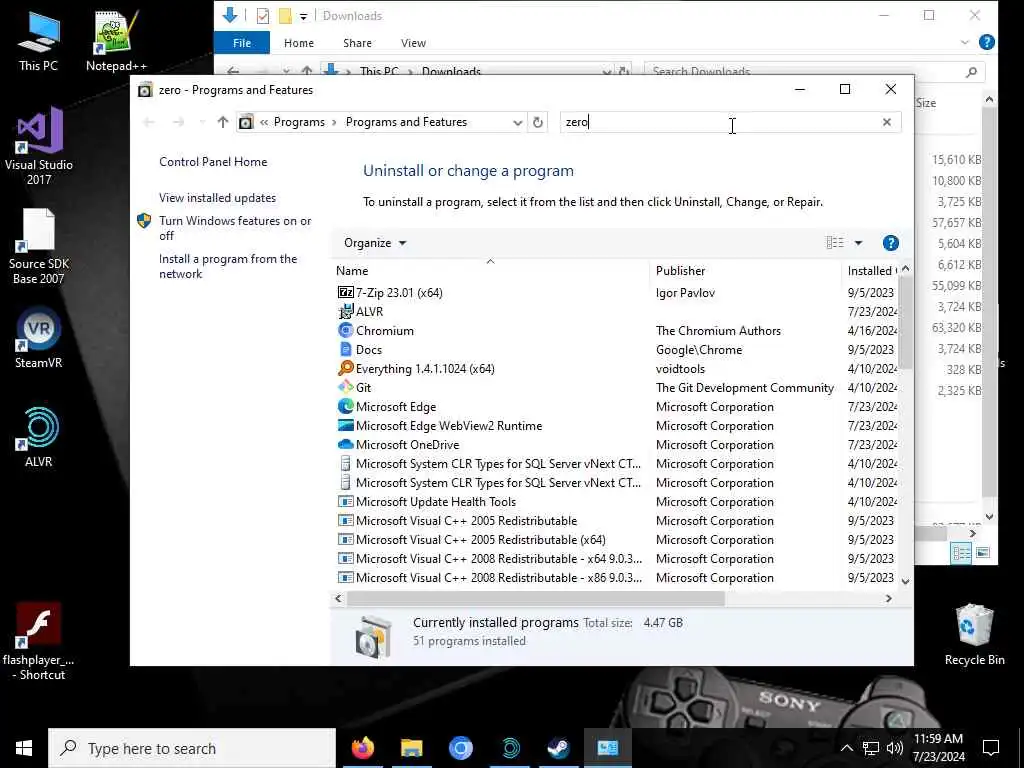
Task: Click the horizontal scrollbar in programs list
Action: point(536,598)
